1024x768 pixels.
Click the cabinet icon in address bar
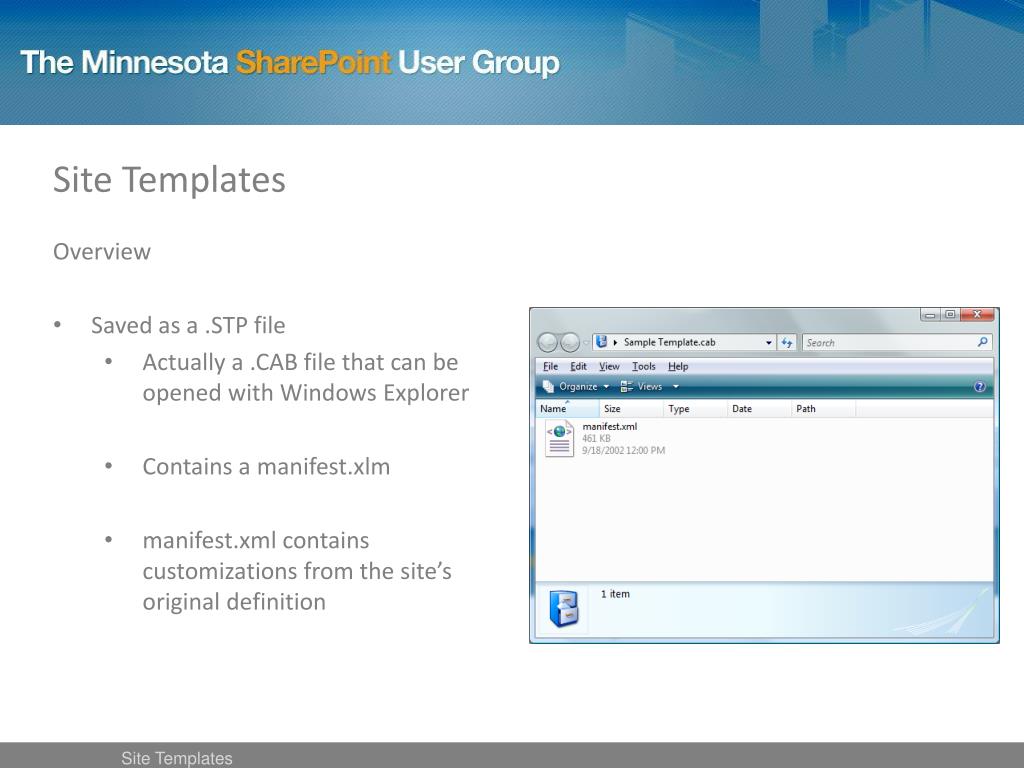pyautogui.click(x=602, y=342)
